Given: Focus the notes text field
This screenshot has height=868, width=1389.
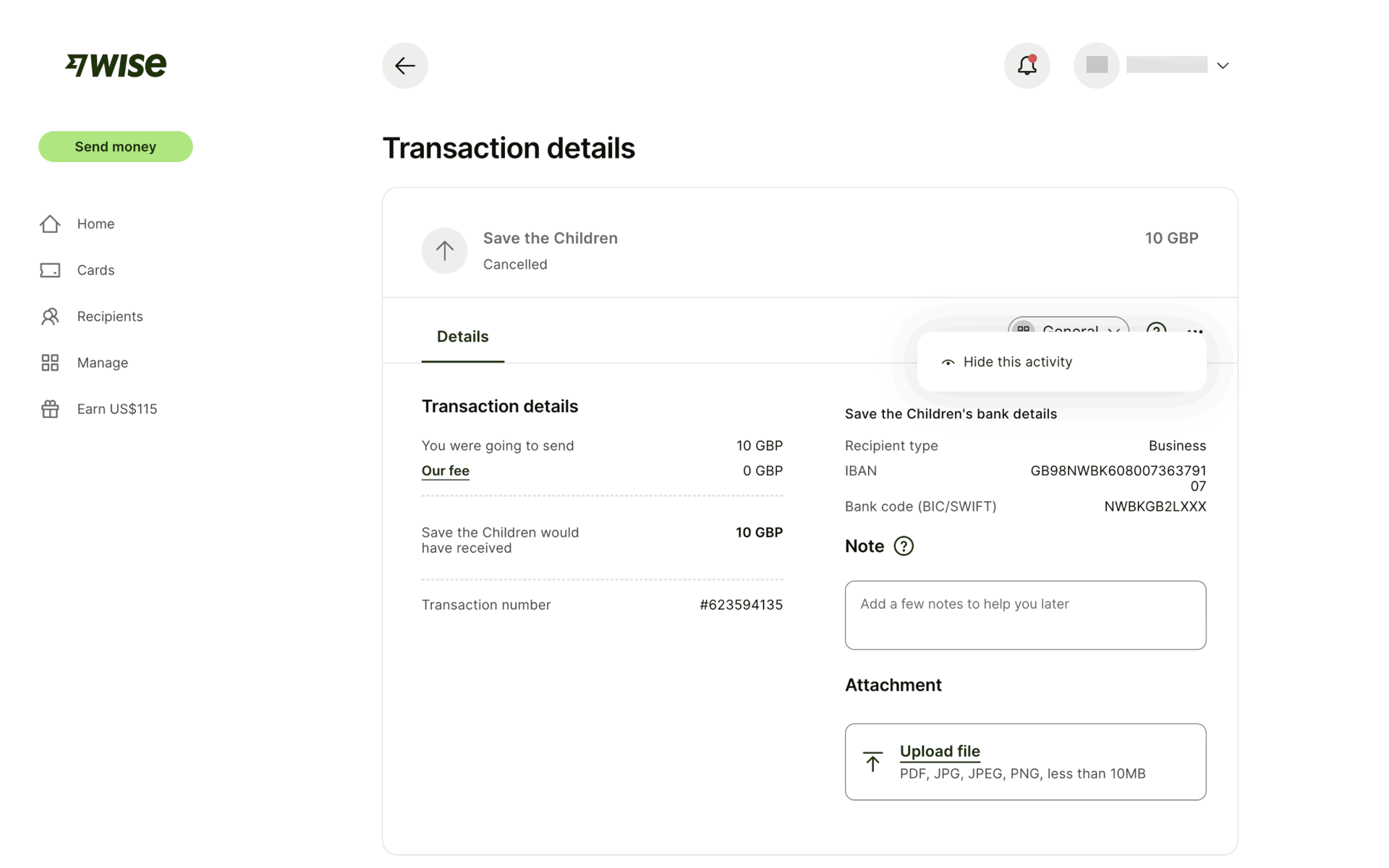Looking at the screenshot, I should tap(1026, 615).
